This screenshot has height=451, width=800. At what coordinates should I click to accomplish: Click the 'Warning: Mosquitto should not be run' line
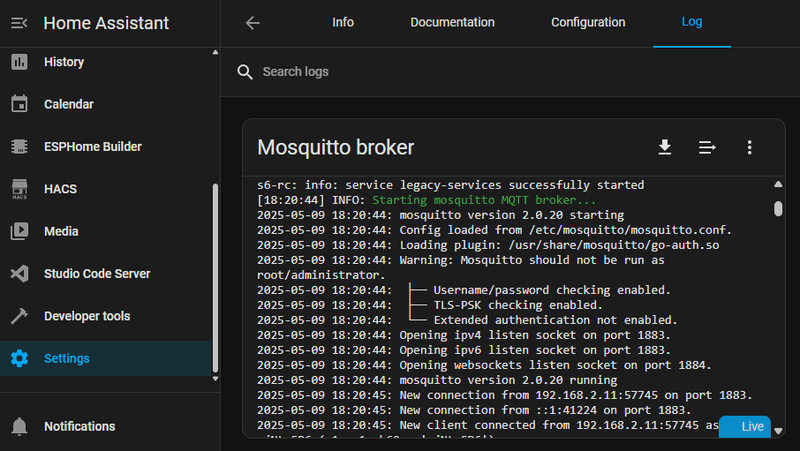pos(461,267)
